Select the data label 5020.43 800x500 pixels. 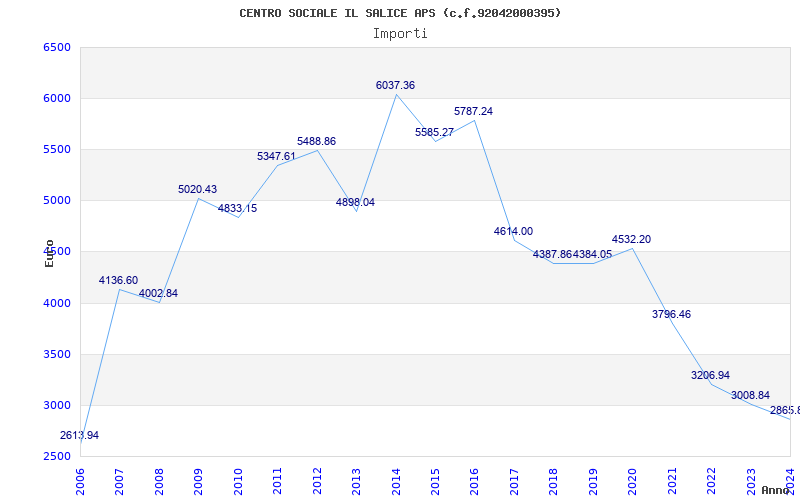pos(197,190)
